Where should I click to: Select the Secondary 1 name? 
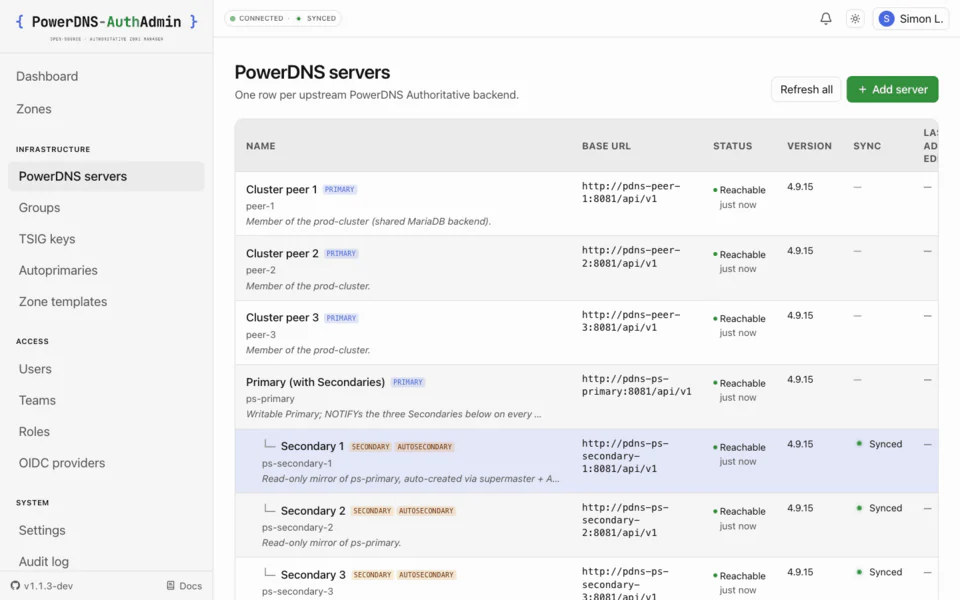coord(312,446)
